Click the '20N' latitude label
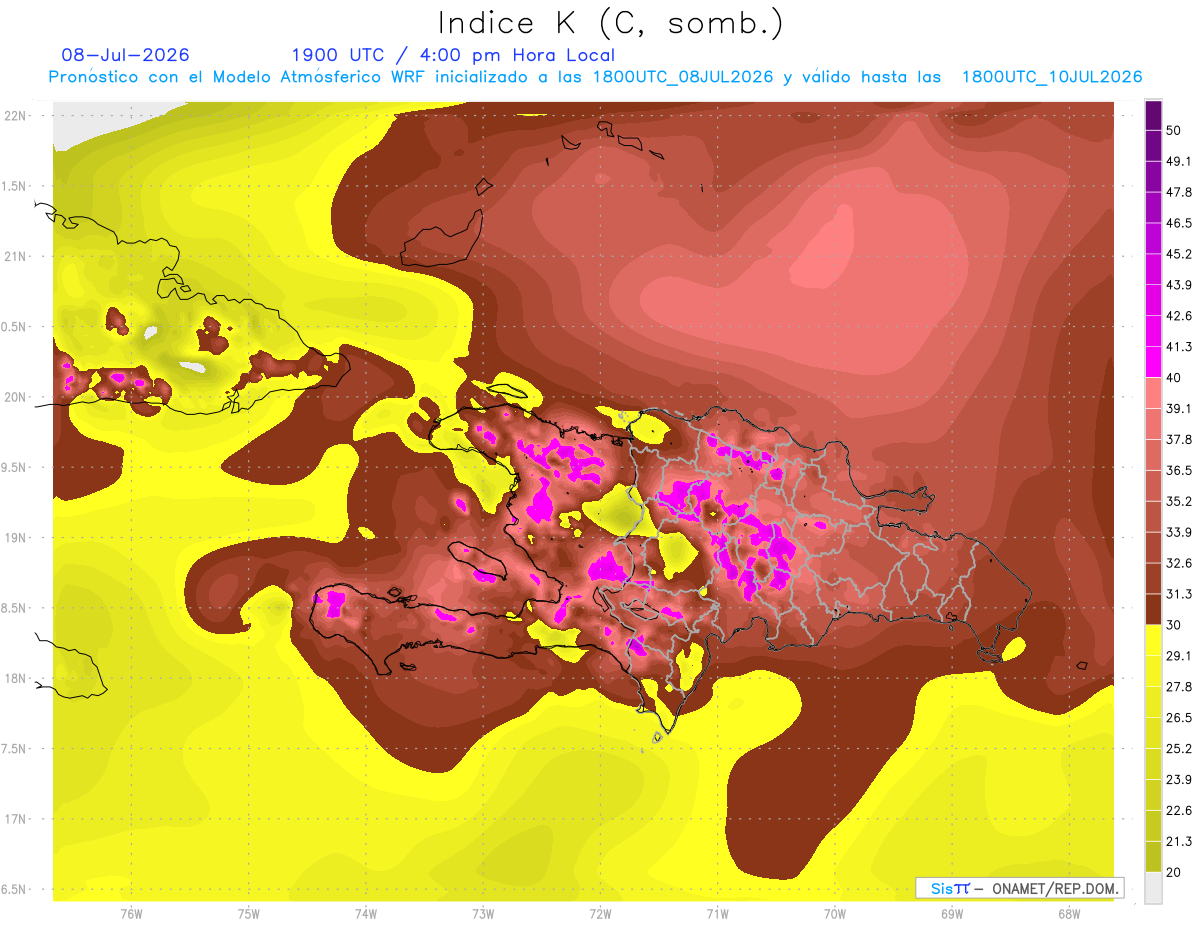The height and width of the screenshot is (927, 1200). [x=15, y=397]
